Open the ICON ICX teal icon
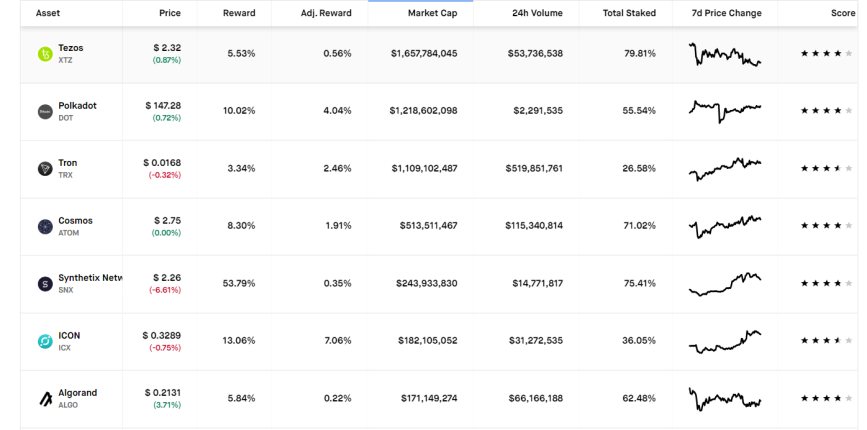This screenshot has height=430, width=867. (45, 342)
